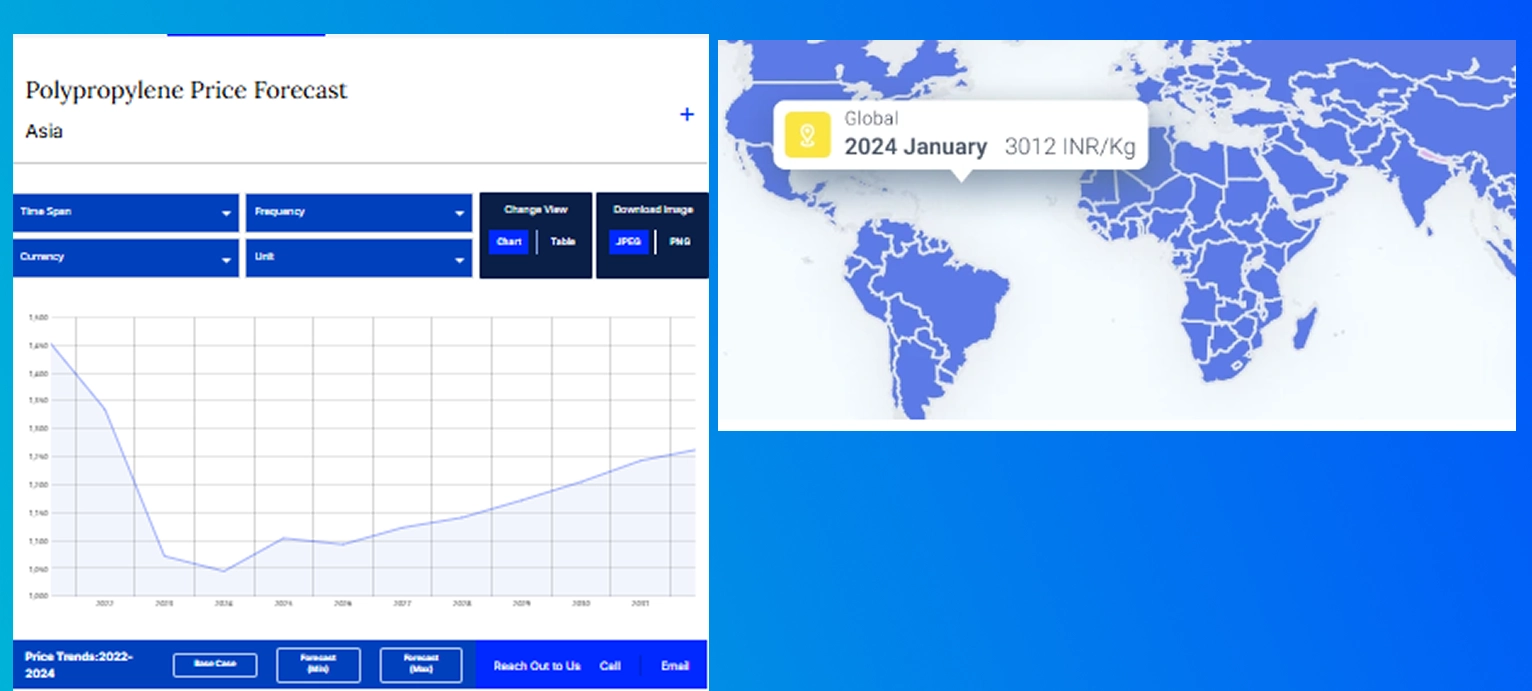Open the Currency dropdown
Viewport: 1532px width, 691px height.
click(x=126, y=257)
